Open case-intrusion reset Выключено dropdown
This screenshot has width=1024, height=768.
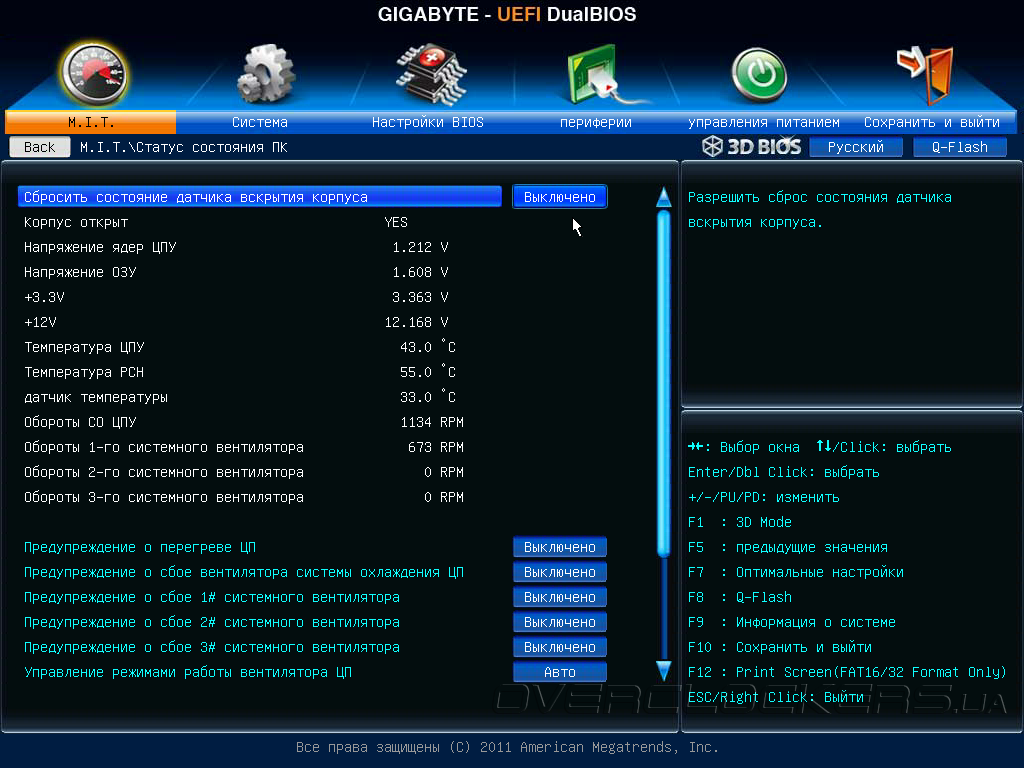coord(560,197)
